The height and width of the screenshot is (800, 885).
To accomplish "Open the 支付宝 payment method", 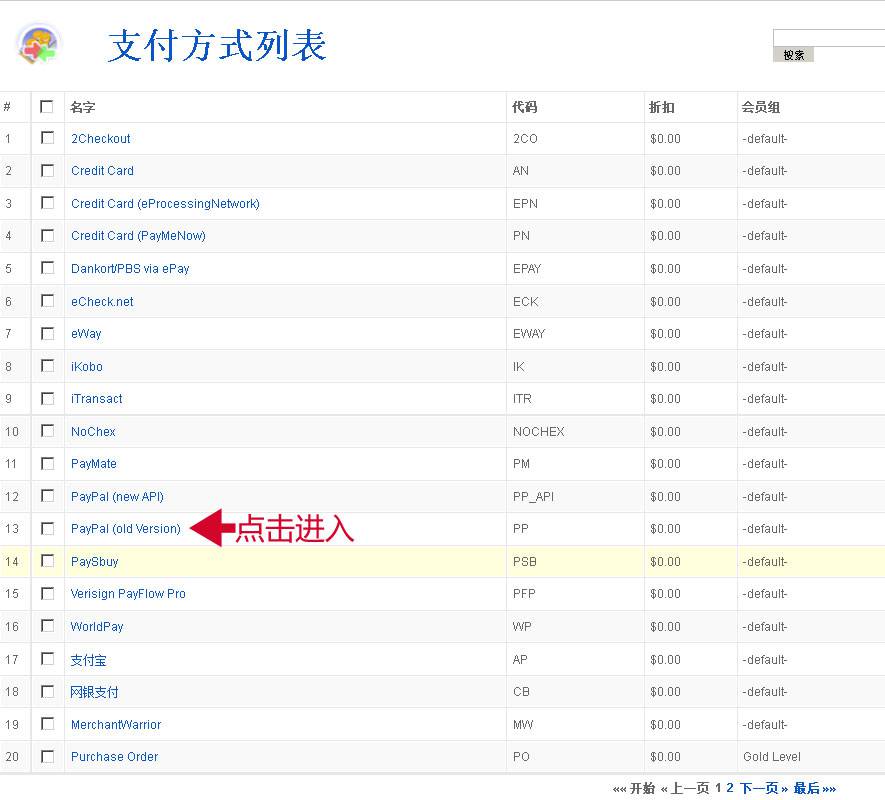I will pyautogui.click(x=88, y=659).
